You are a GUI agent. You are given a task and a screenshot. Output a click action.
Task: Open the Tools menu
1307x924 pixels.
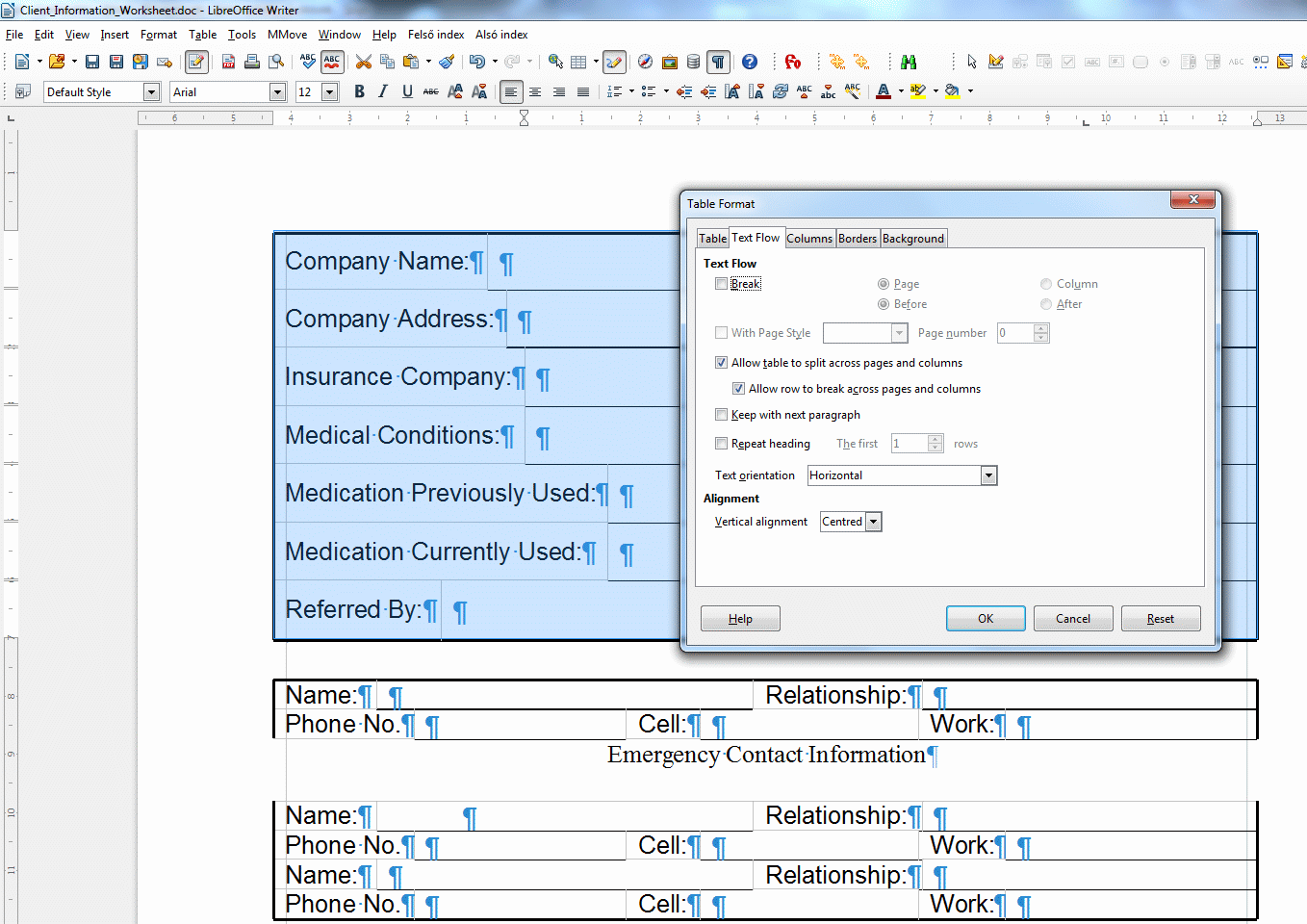coord(242,35)
